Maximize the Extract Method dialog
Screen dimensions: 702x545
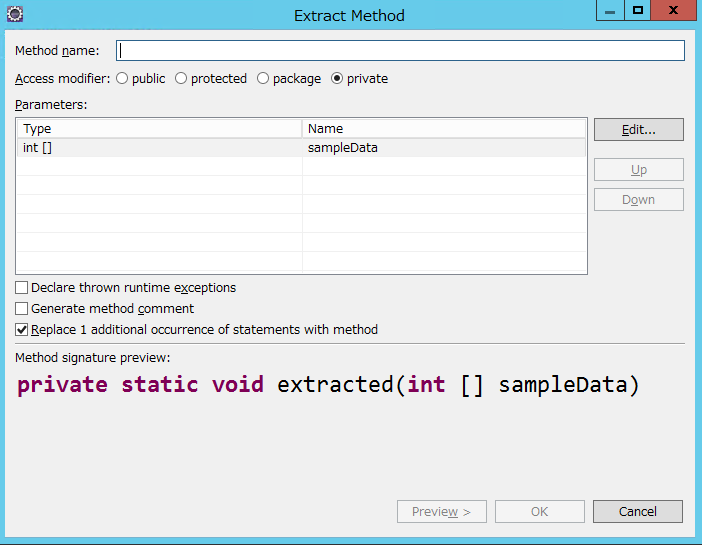click(x=638, y=10)
